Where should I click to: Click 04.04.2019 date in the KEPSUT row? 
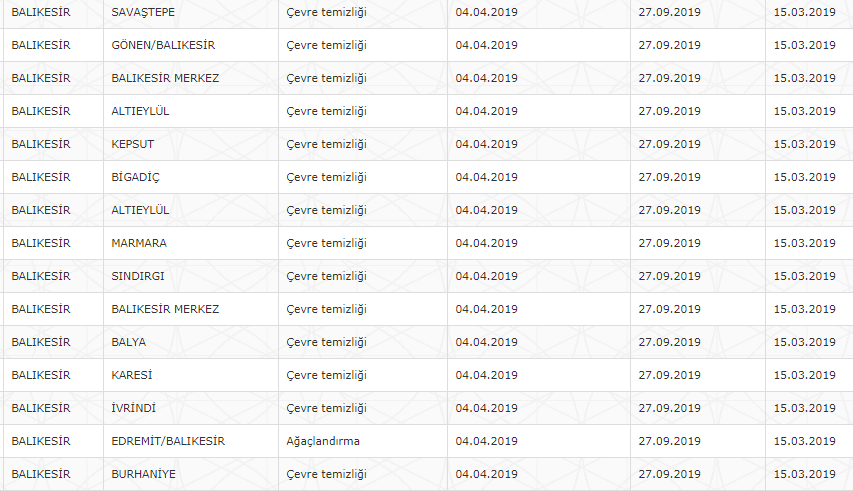(486, 144)
